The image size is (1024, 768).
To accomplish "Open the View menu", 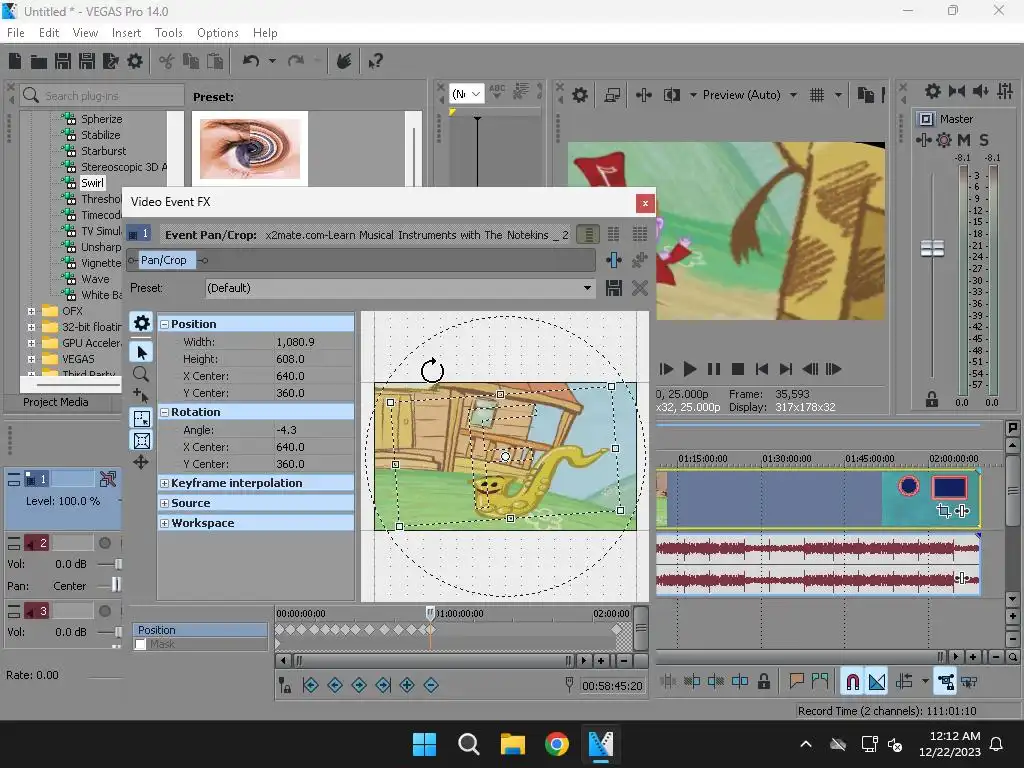I will (85, 33).
